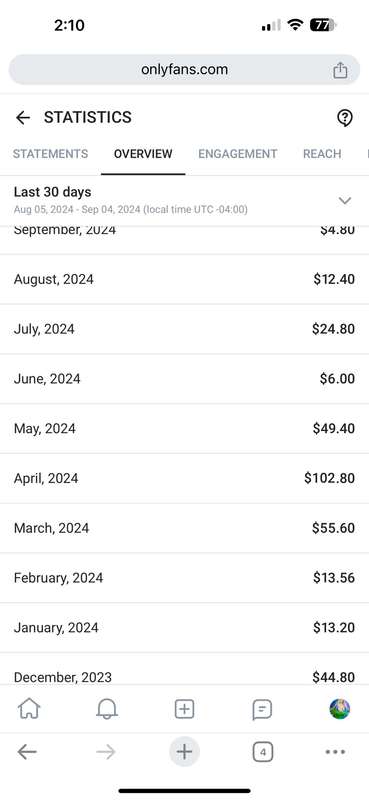Switch to the STATEMENTS tab
The width and height of the screenshot is (369, 800).
(x=51, y=154)
